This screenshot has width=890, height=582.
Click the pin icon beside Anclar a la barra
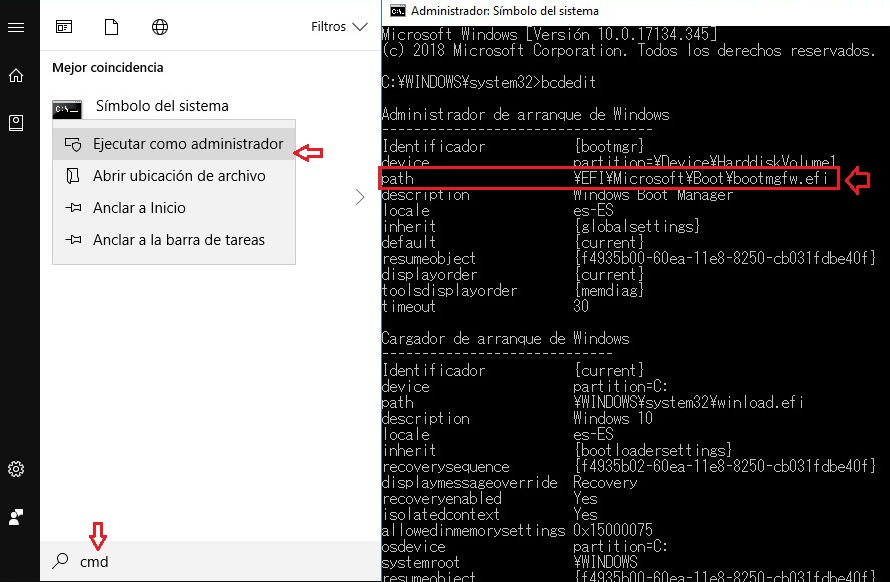pos(73,240)
